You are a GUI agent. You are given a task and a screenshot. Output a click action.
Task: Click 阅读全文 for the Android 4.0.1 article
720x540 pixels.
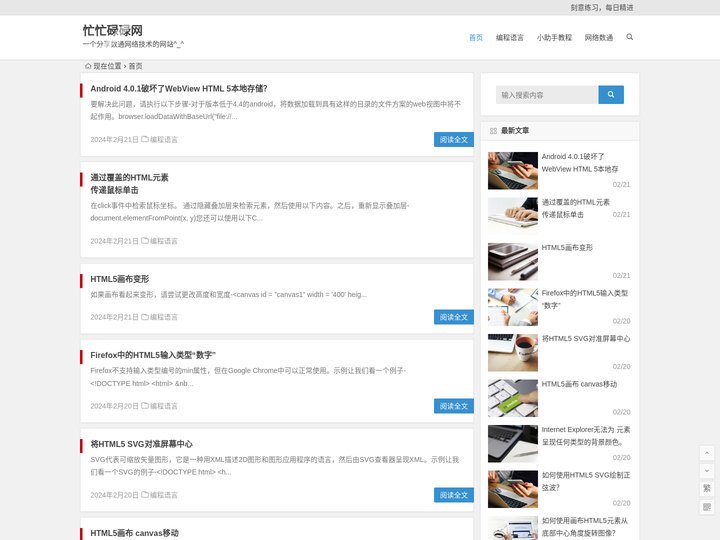pyautogui.click(x=454, y=140)
